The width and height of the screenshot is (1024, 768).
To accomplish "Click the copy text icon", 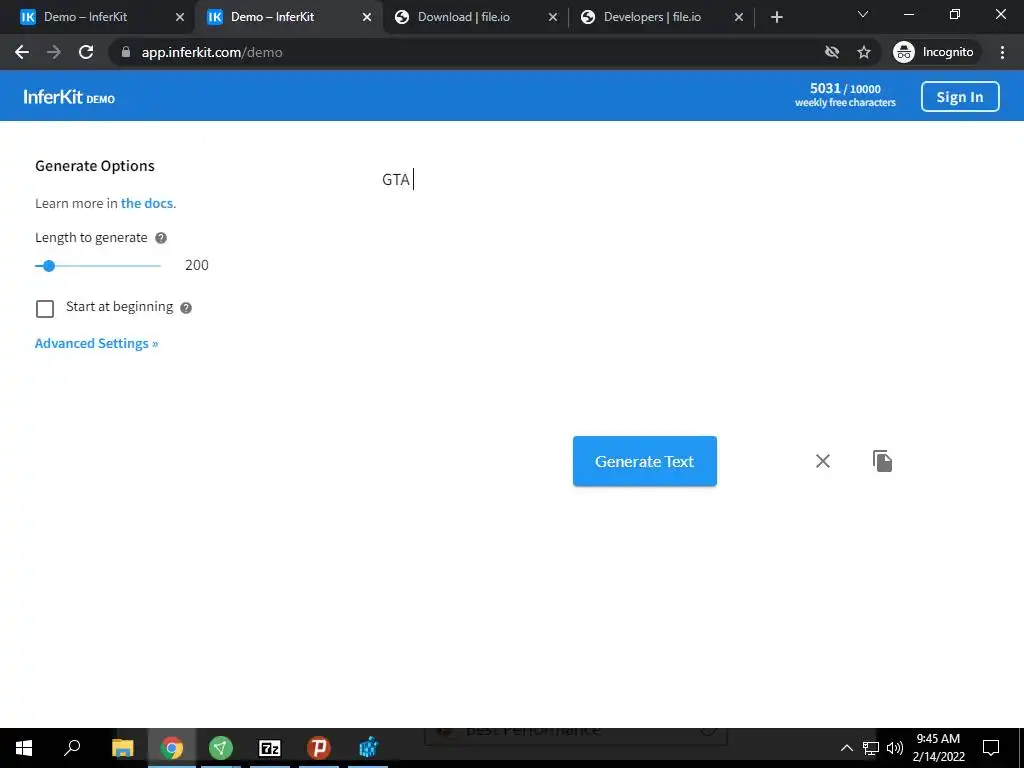I will tap(882, 461).
